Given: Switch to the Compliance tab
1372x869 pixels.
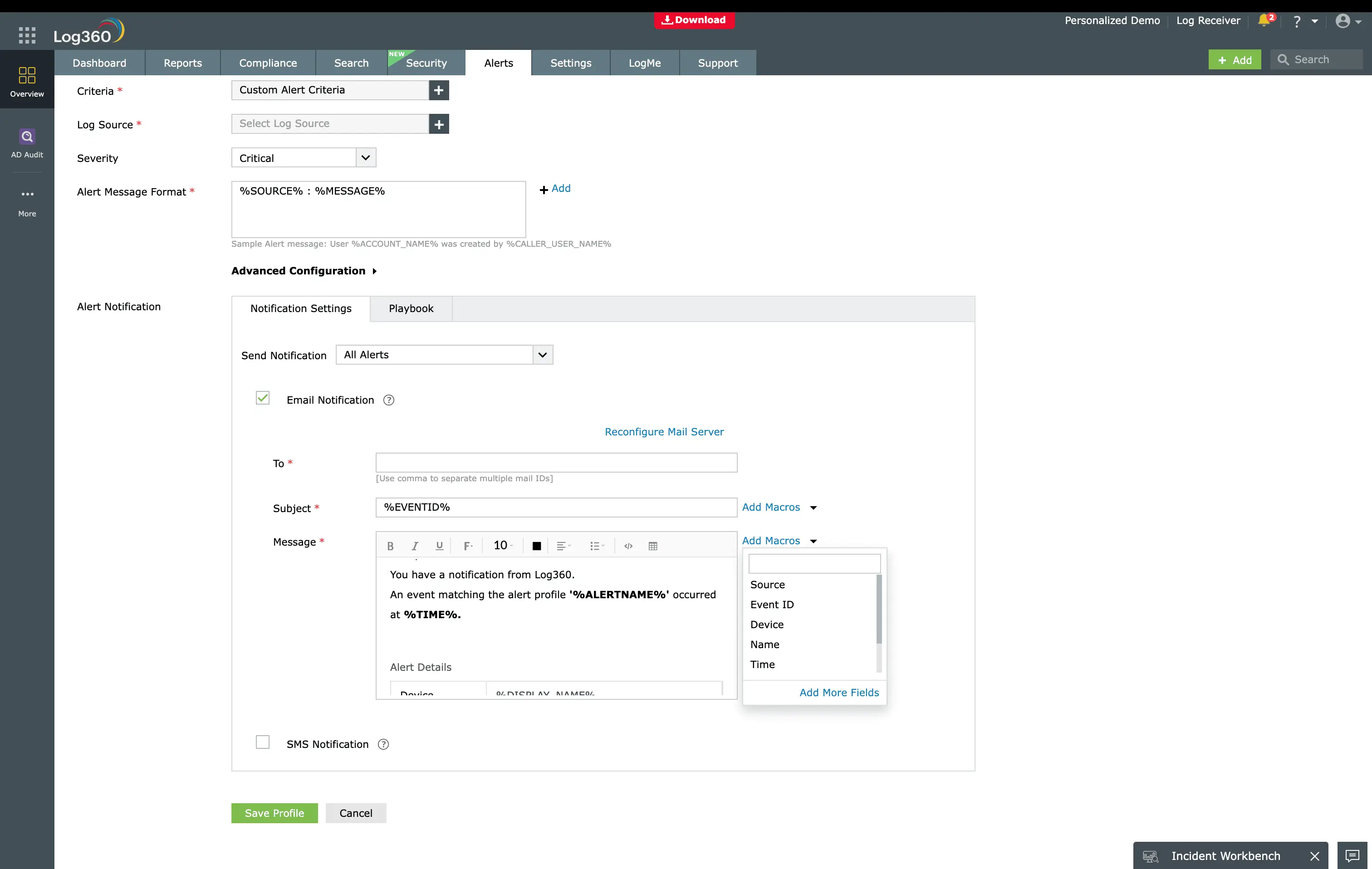Looking at the screenshot, I should click(x=268, y=63).
